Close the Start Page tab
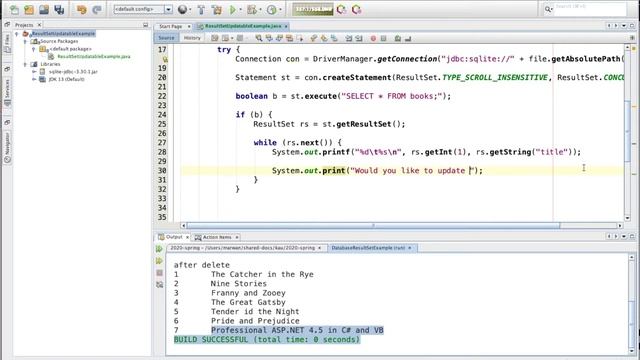Screen dimensions: 640x360 189,27
